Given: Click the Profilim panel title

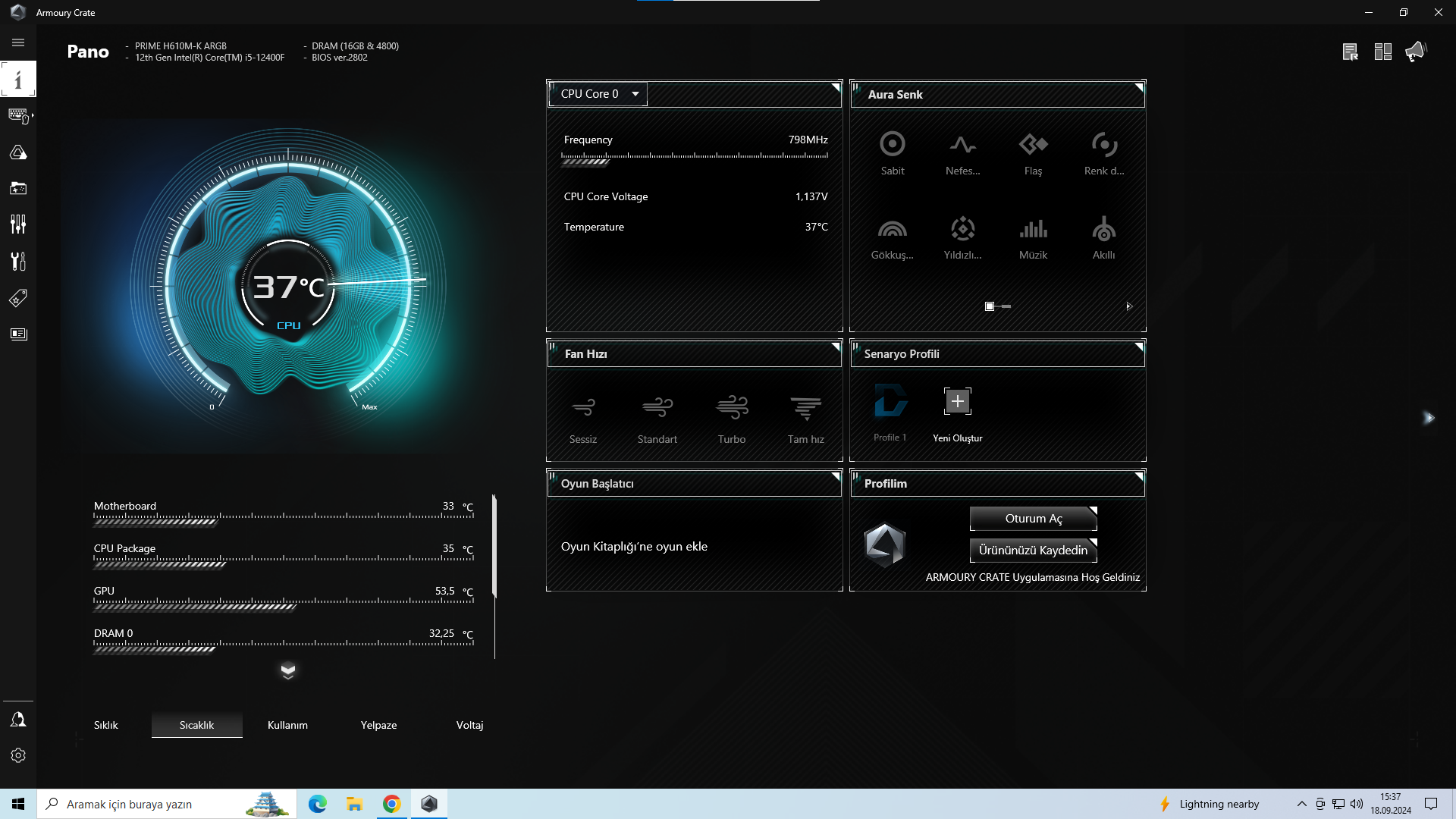Looking at the screenshot, I should pos(885,484).
